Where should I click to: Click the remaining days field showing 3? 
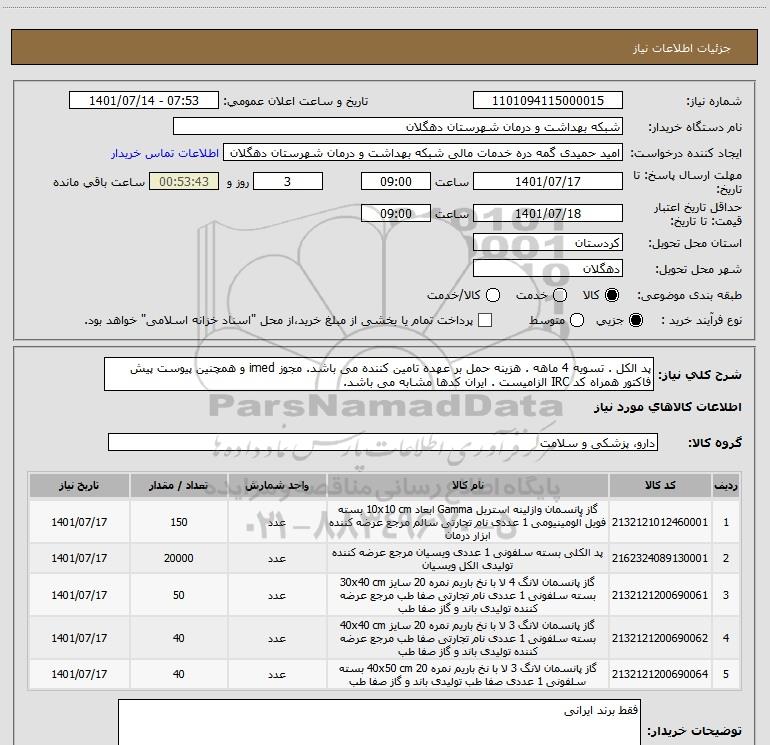click(288, 181)
